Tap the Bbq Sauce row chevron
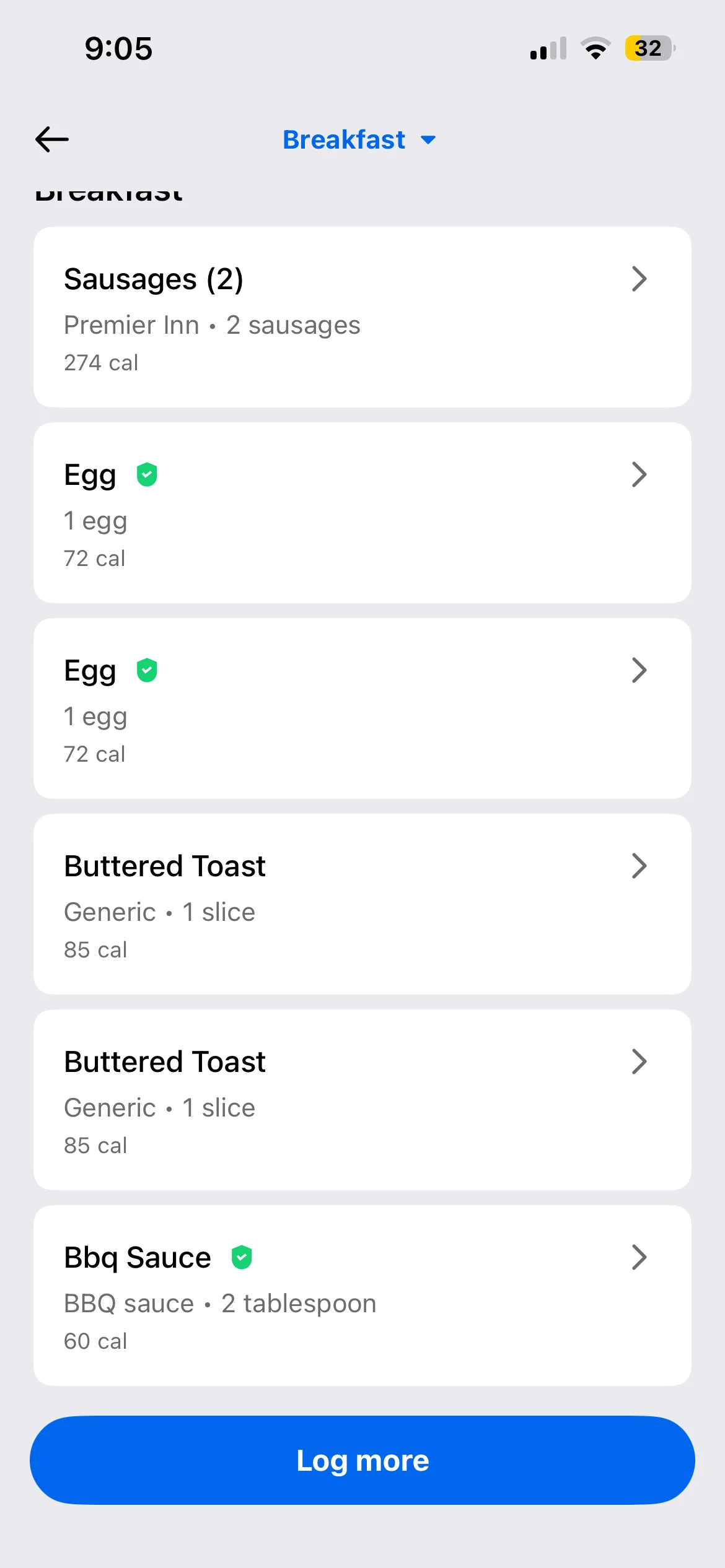Image resolution: width=725 pixels, height=1568 pixels. [639, 1258]
